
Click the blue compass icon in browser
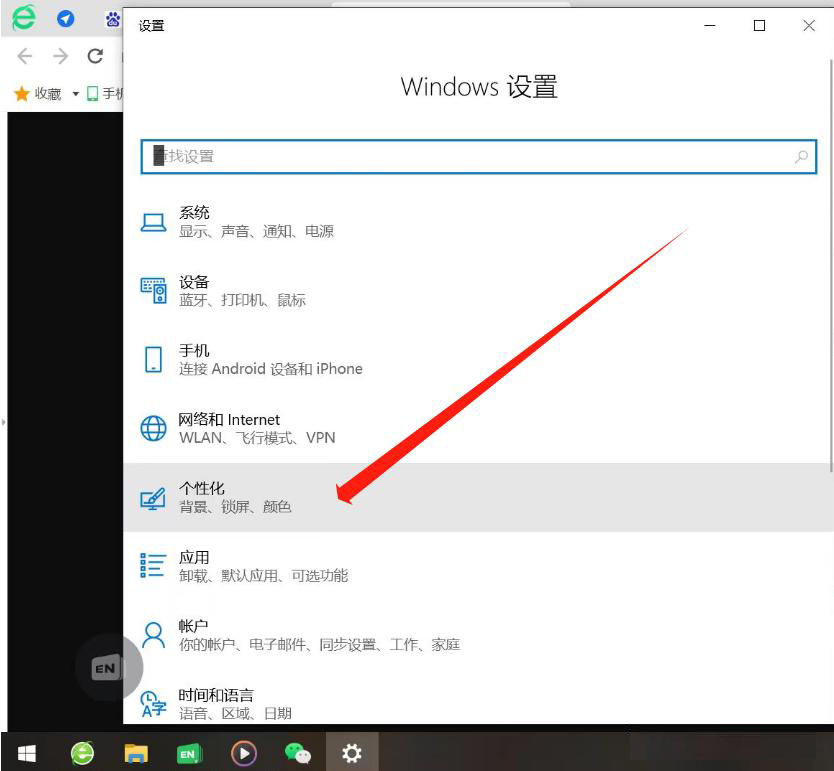[65, 19]
